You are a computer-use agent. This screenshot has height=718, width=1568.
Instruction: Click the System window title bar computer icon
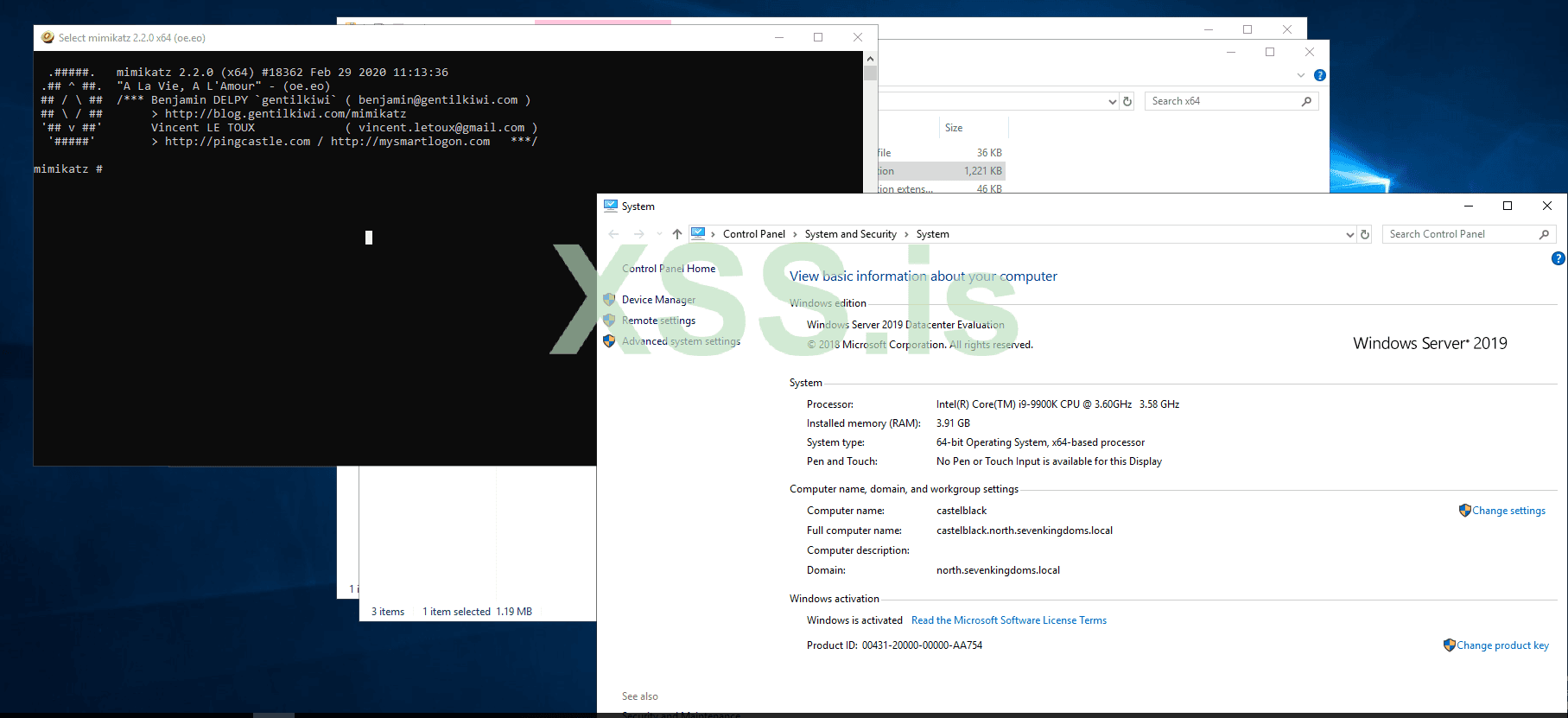611,206
